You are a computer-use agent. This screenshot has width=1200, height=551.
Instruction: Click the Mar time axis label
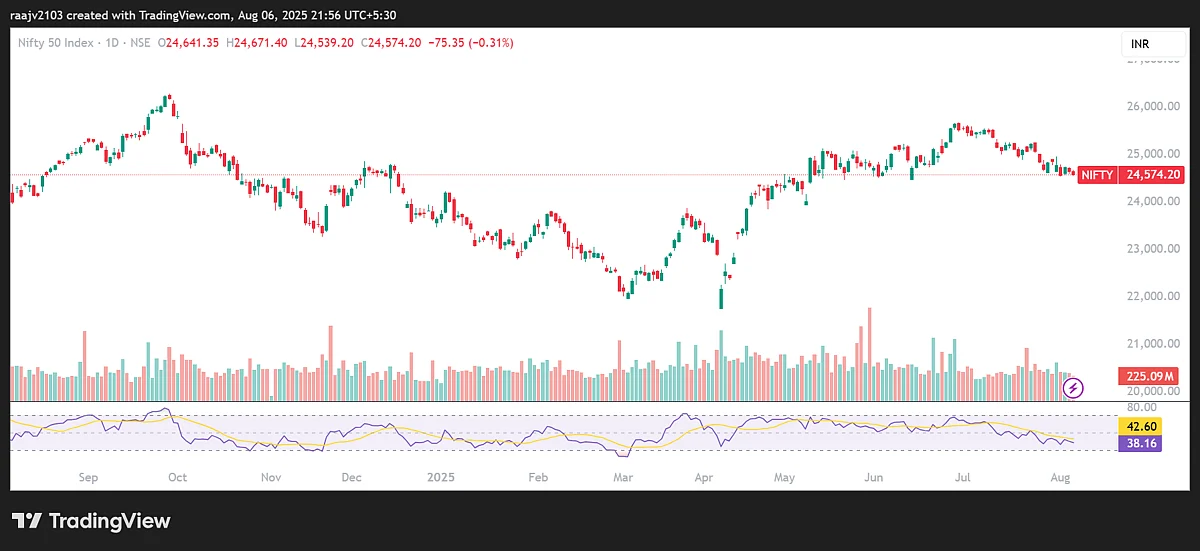pyautogui.click(x=622, y=478)
